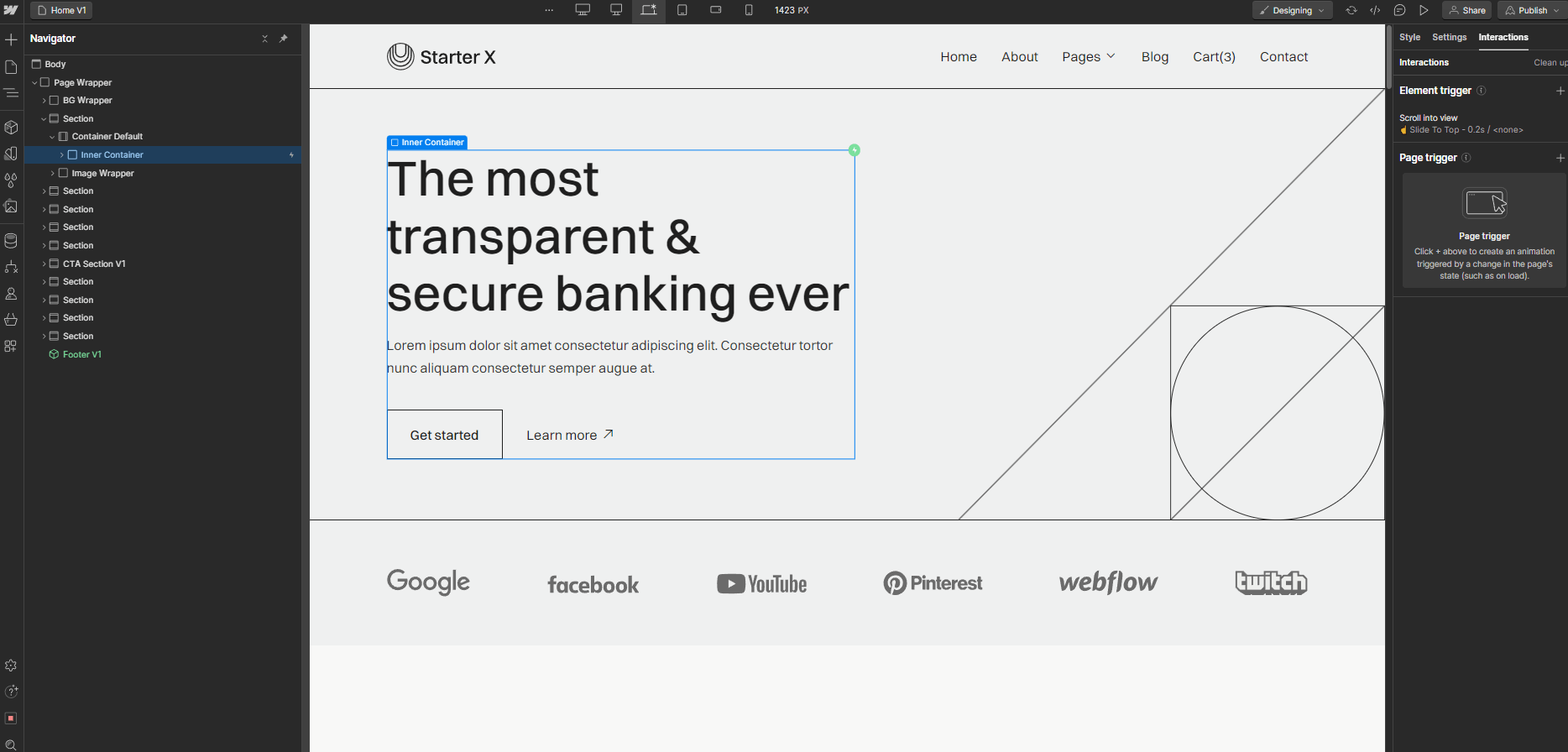Screen dimensions: 1568x752
Task: Expand the Inner Container tree node
Action: click(x=61, y=155)
